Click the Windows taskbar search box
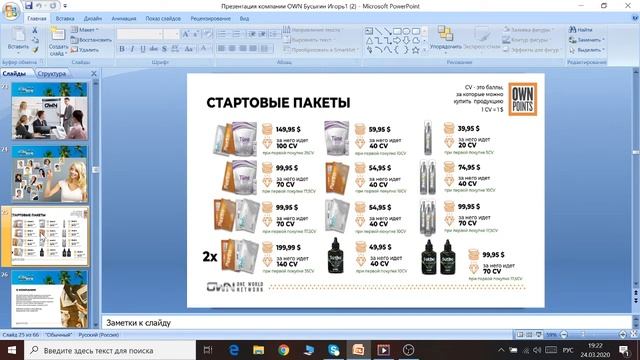The width and height of the screenshot is (640, 360). click(x=110, y=350)
